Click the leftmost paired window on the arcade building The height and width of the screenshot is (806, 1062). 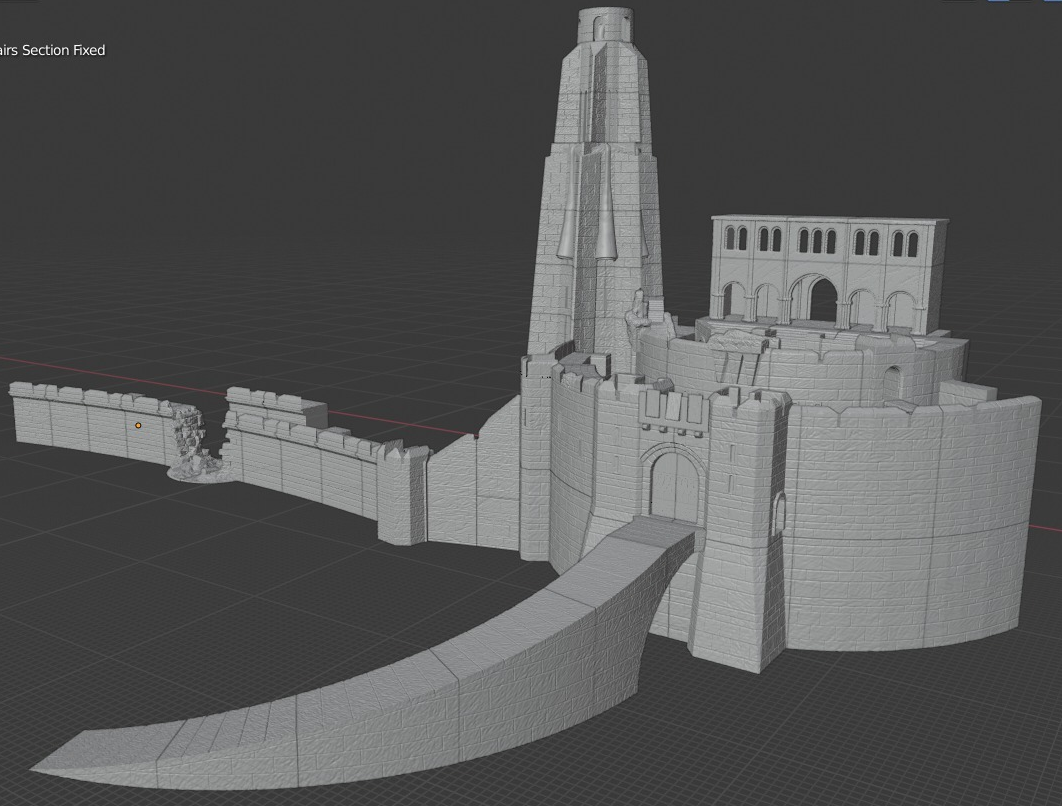pyautogui.click(x=735, y=238)
